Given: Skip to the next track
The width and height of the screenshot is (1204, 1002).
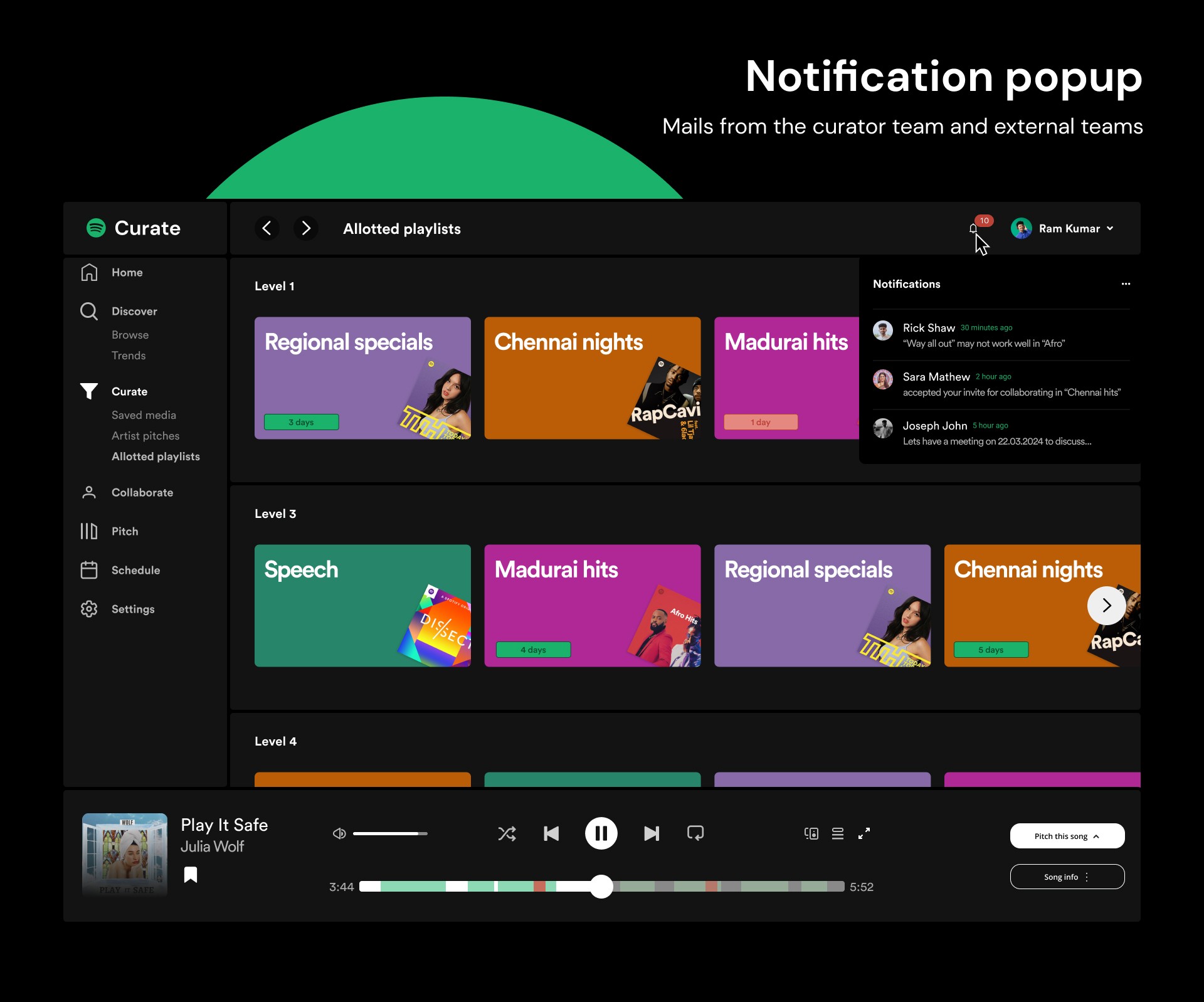Looking at the screenshot, I should (x=652, y=833).
